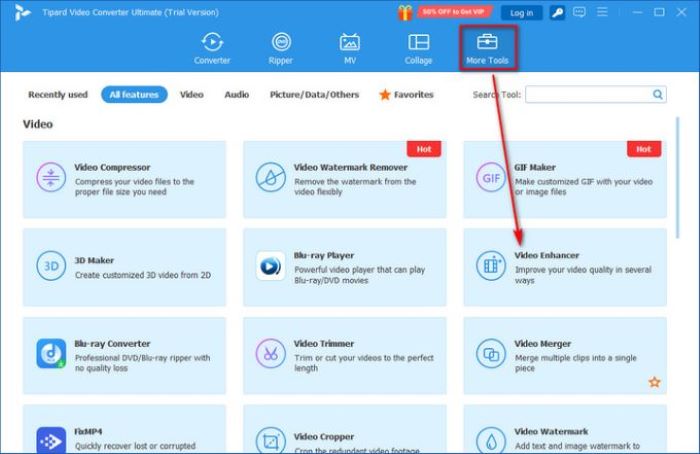Screen dimensions: 700x454
Task: Click the key register icon
Action: click(x=557, y=13)
